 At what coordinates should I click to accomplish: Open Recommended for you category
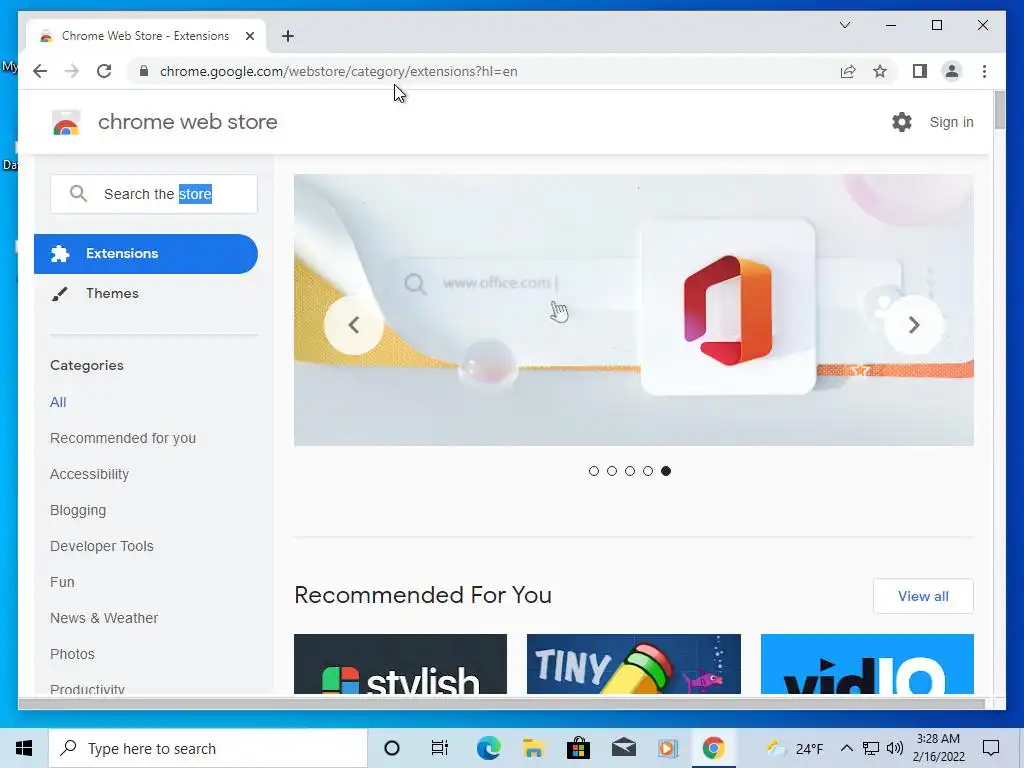coord(123,438)
